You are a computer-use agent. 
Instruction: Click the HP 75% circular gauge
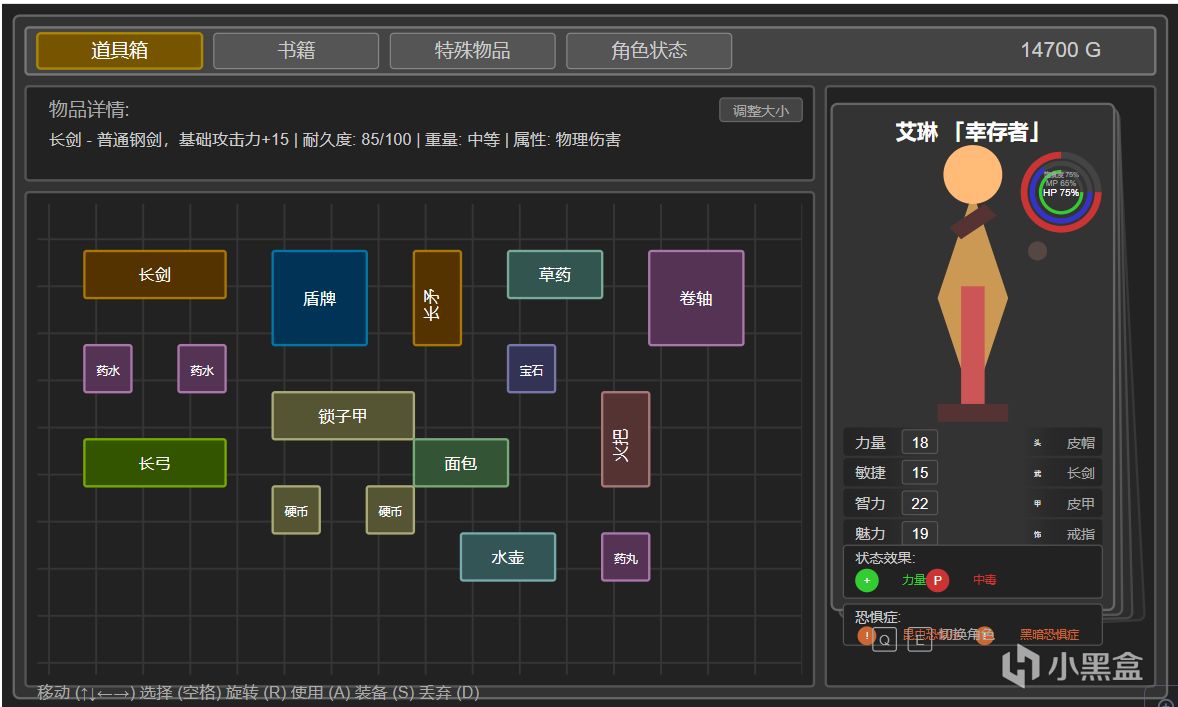(1060, 192)
